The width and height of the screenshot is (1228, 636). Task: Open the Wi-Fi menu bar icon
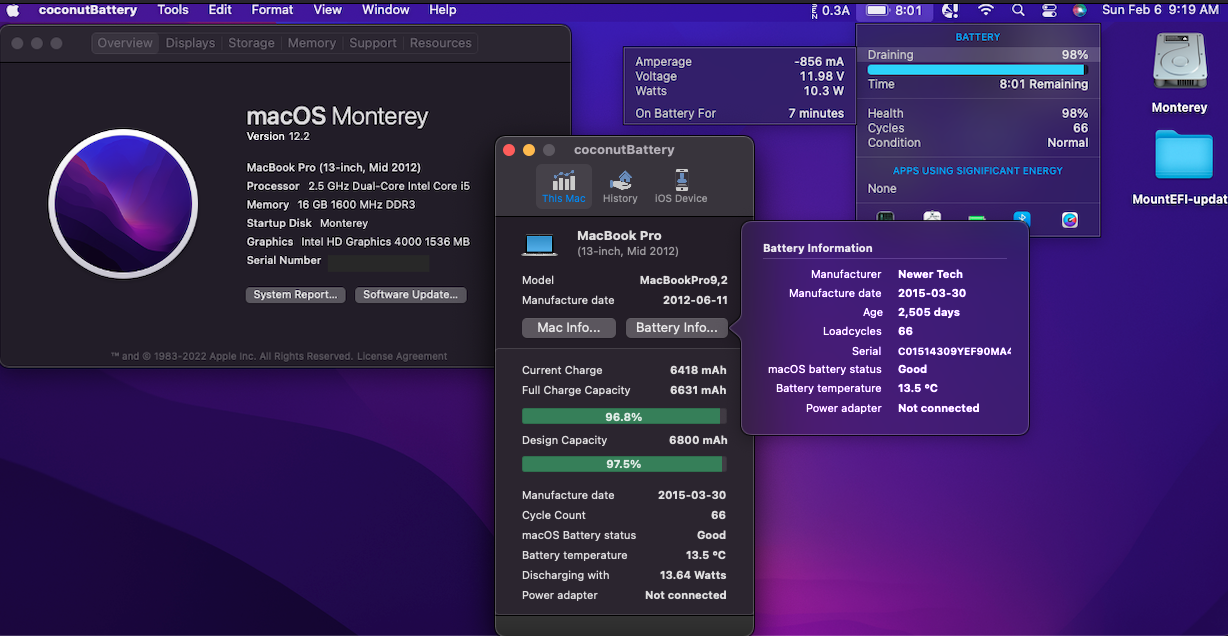pyautogui.click(x=986, y=10)
